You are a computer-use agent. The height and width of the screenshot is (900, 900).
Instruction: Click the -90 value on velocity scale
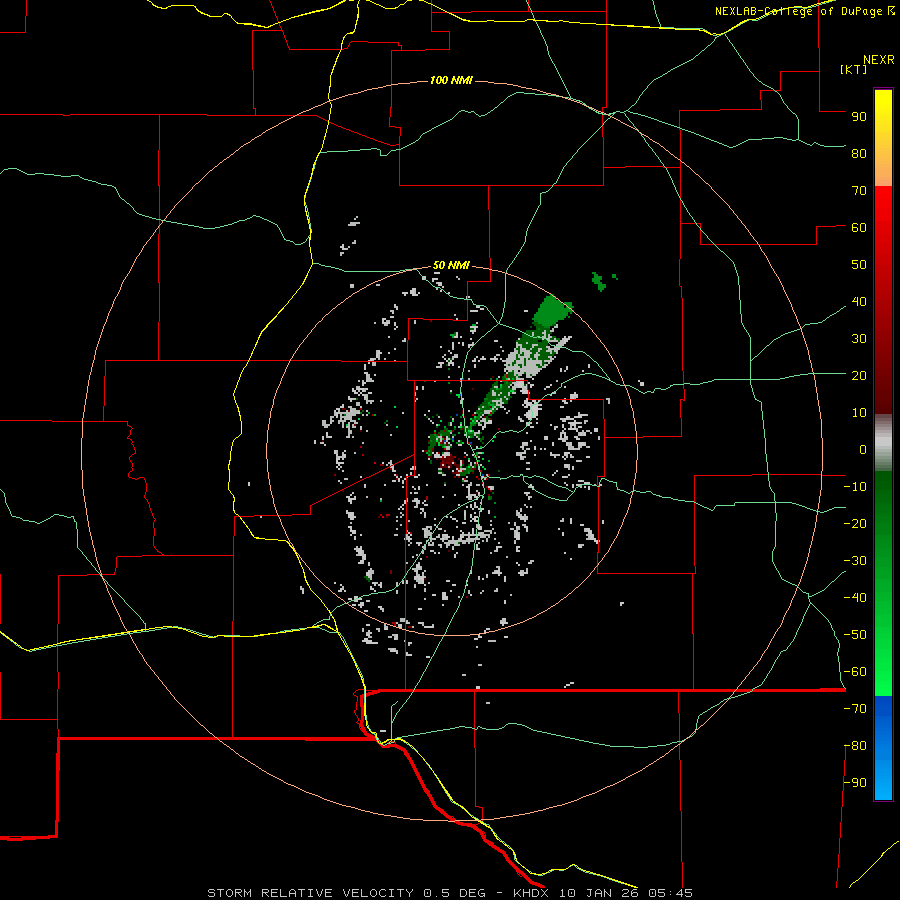point(855,783)
